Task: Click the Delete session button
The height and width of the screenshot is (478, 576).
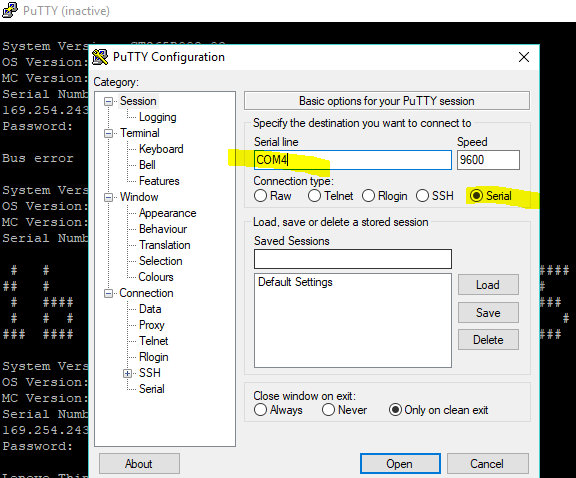Action: 488,340
